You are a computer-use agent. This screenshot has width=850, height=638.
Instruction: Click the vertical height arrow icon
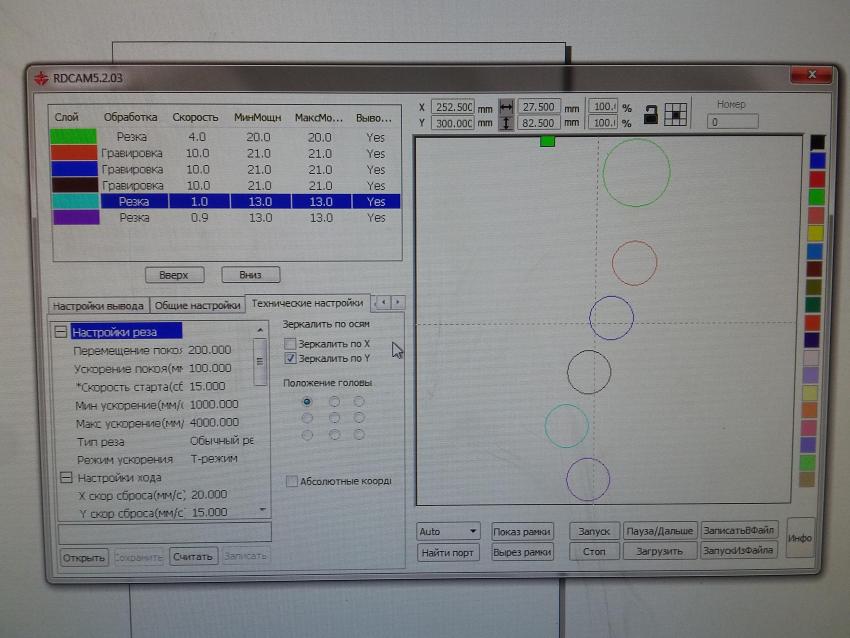[506, 122]
